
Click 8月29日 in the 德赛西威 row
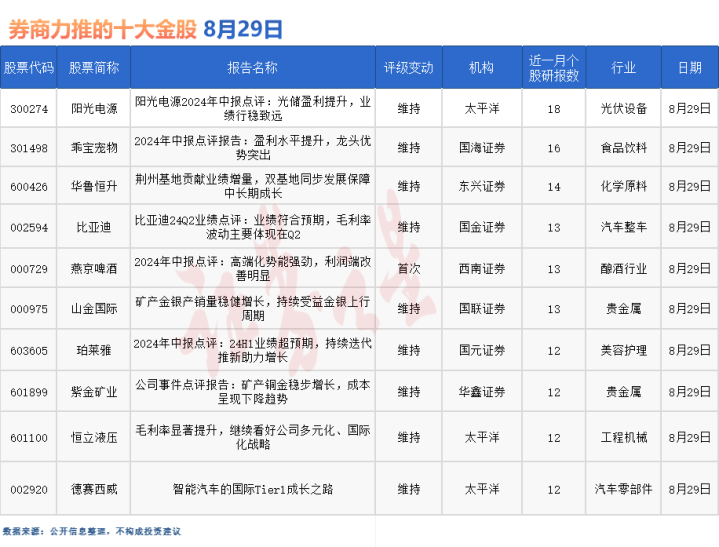(x=690, y=489)
